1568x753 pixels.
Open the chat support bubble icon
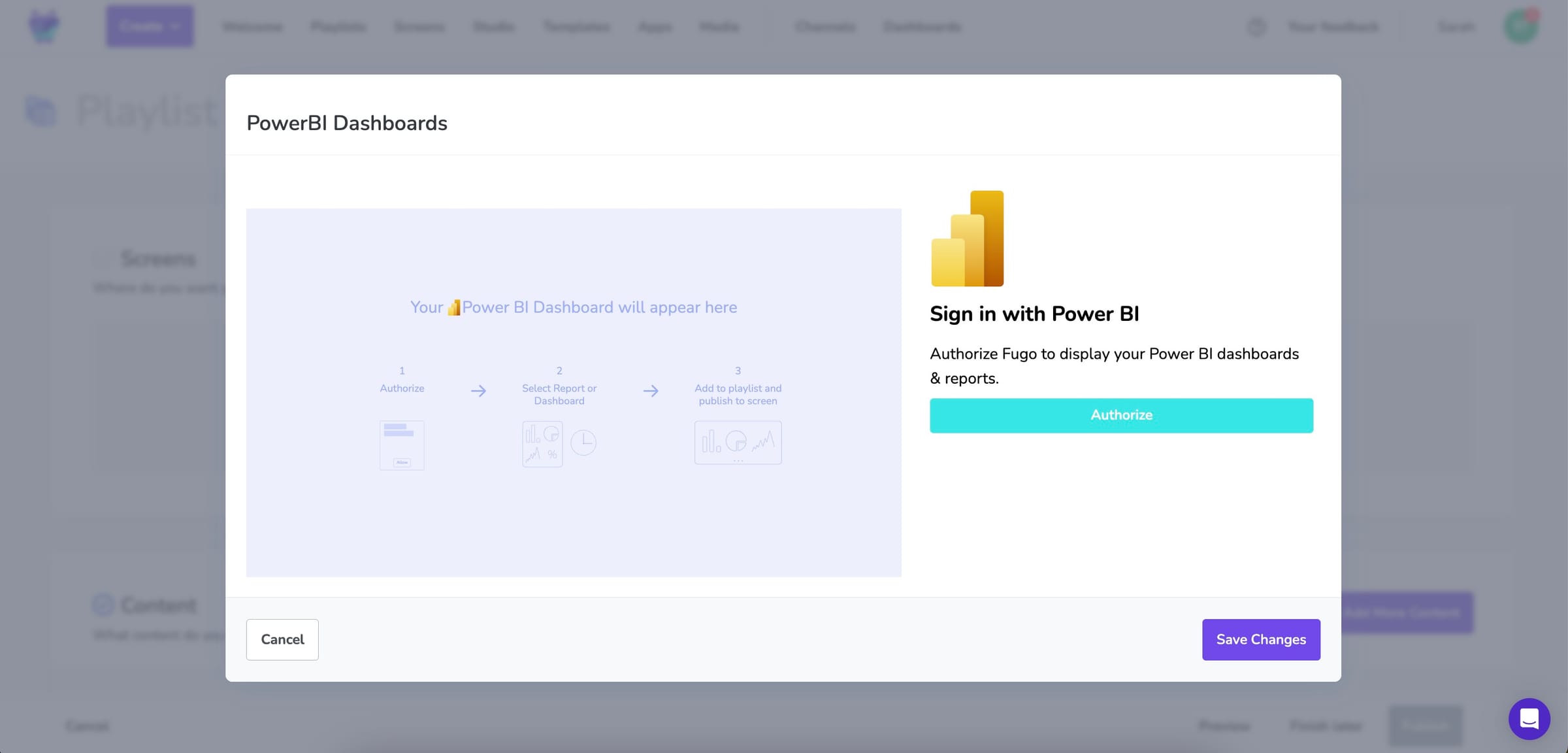[x=1529, y=718]
